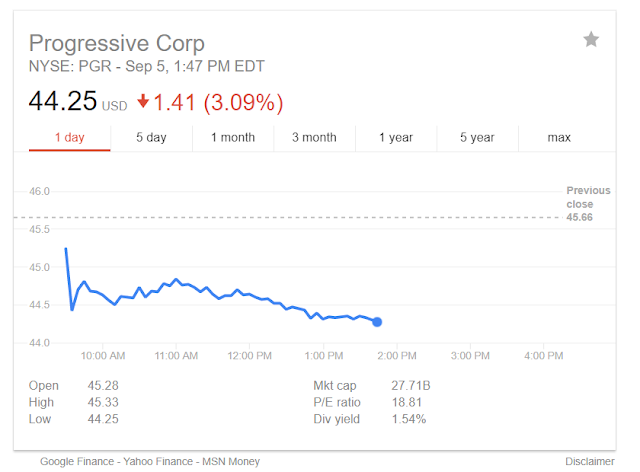
Task: Click the Progressive Corp title
Action: point(117,44)
